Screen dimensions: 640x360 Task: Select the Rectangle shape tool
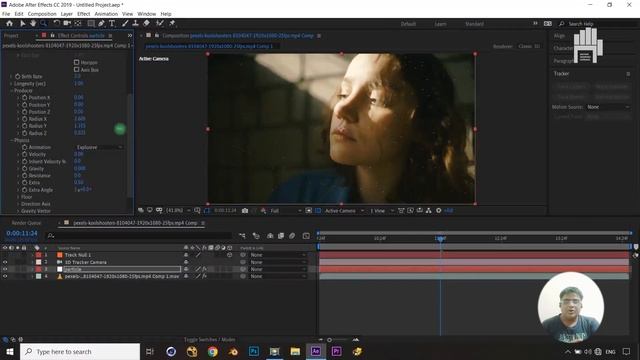tap(91, 24)
